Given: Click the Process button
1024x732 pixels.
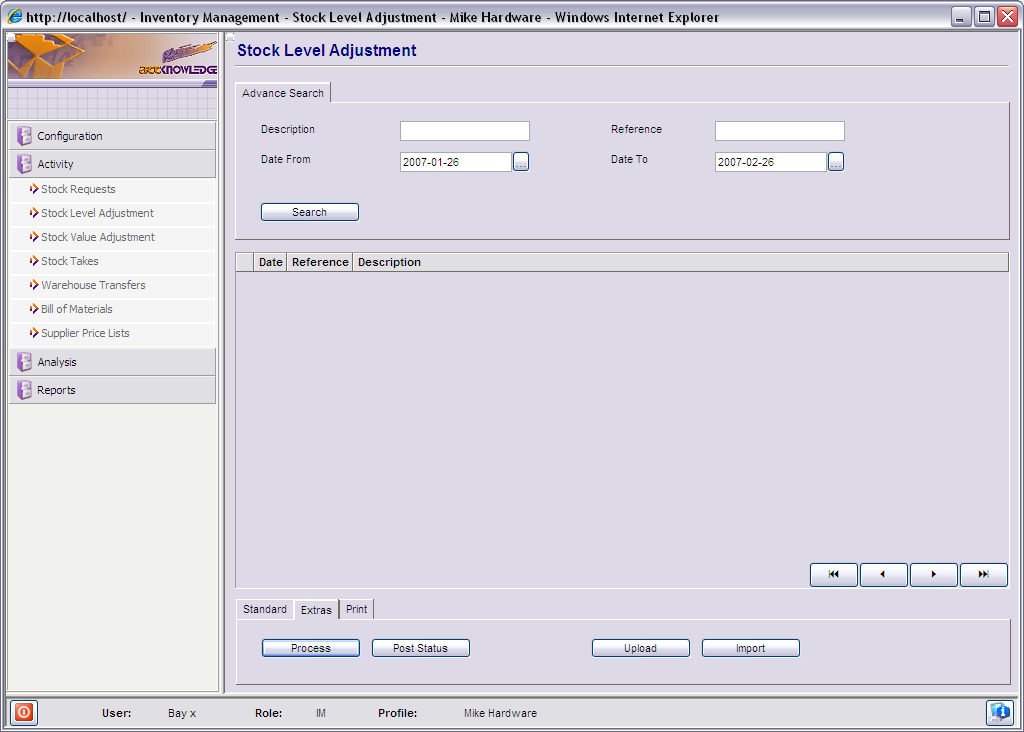Looking at the screenshot, I should 310,648.
